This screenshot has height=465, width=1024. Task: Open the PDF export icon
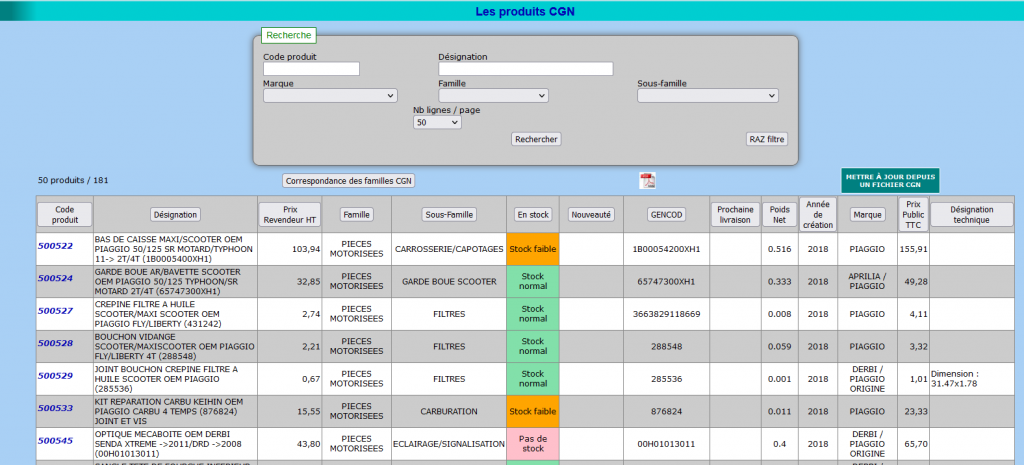pos(647,181)
